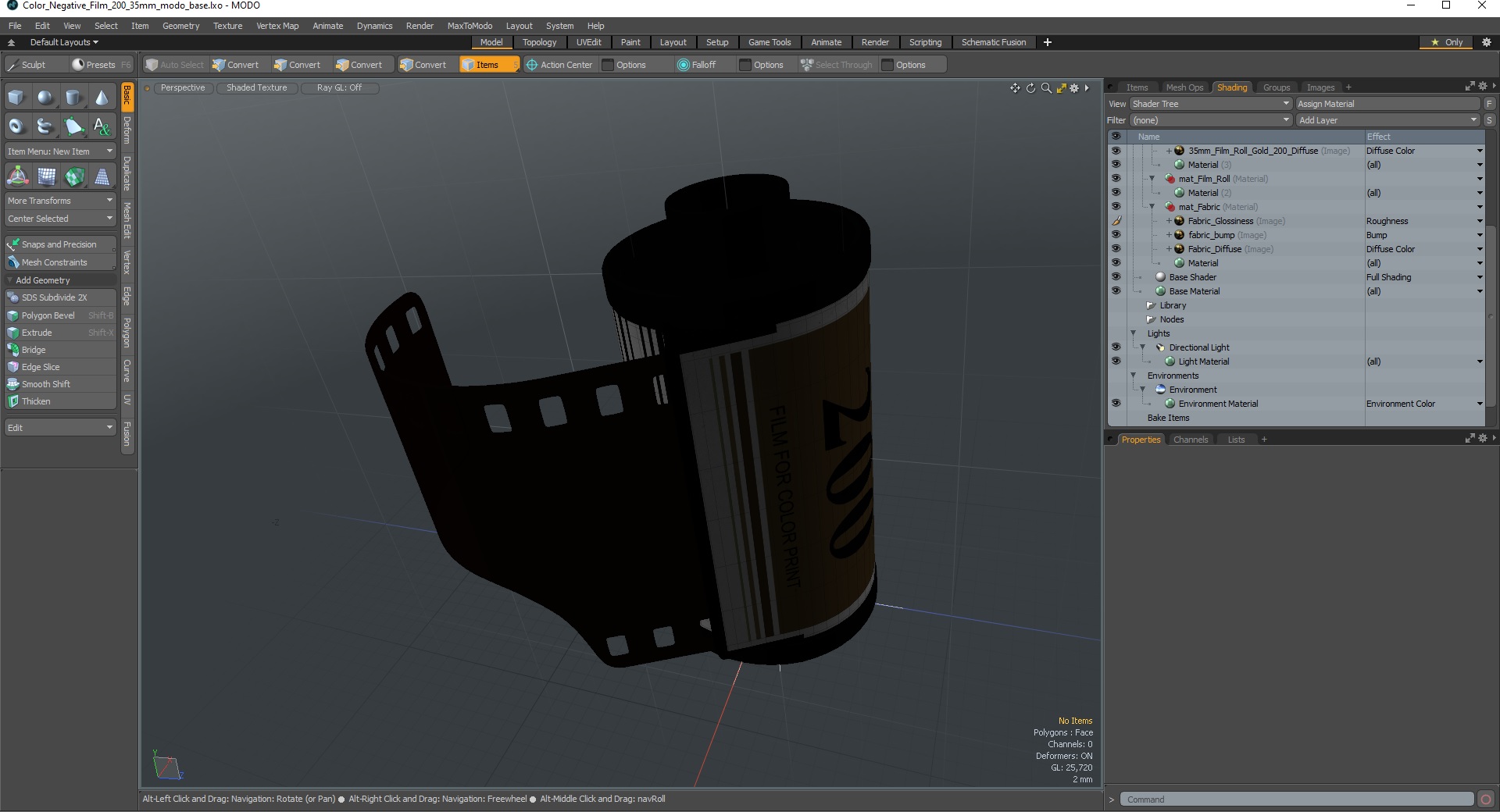The width and height of the screenshot is (1500, 812).
Task: Select the Bake Items row
Action: coord(1168,418)
